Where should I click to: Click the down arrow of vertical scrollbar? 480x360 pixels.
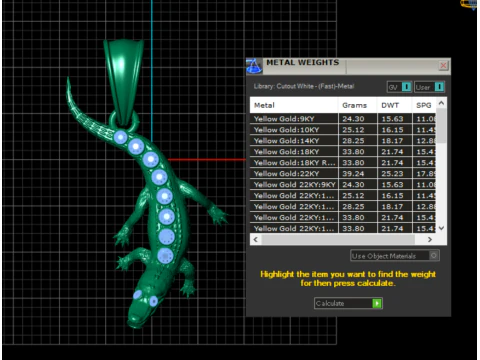pos(441,228)
